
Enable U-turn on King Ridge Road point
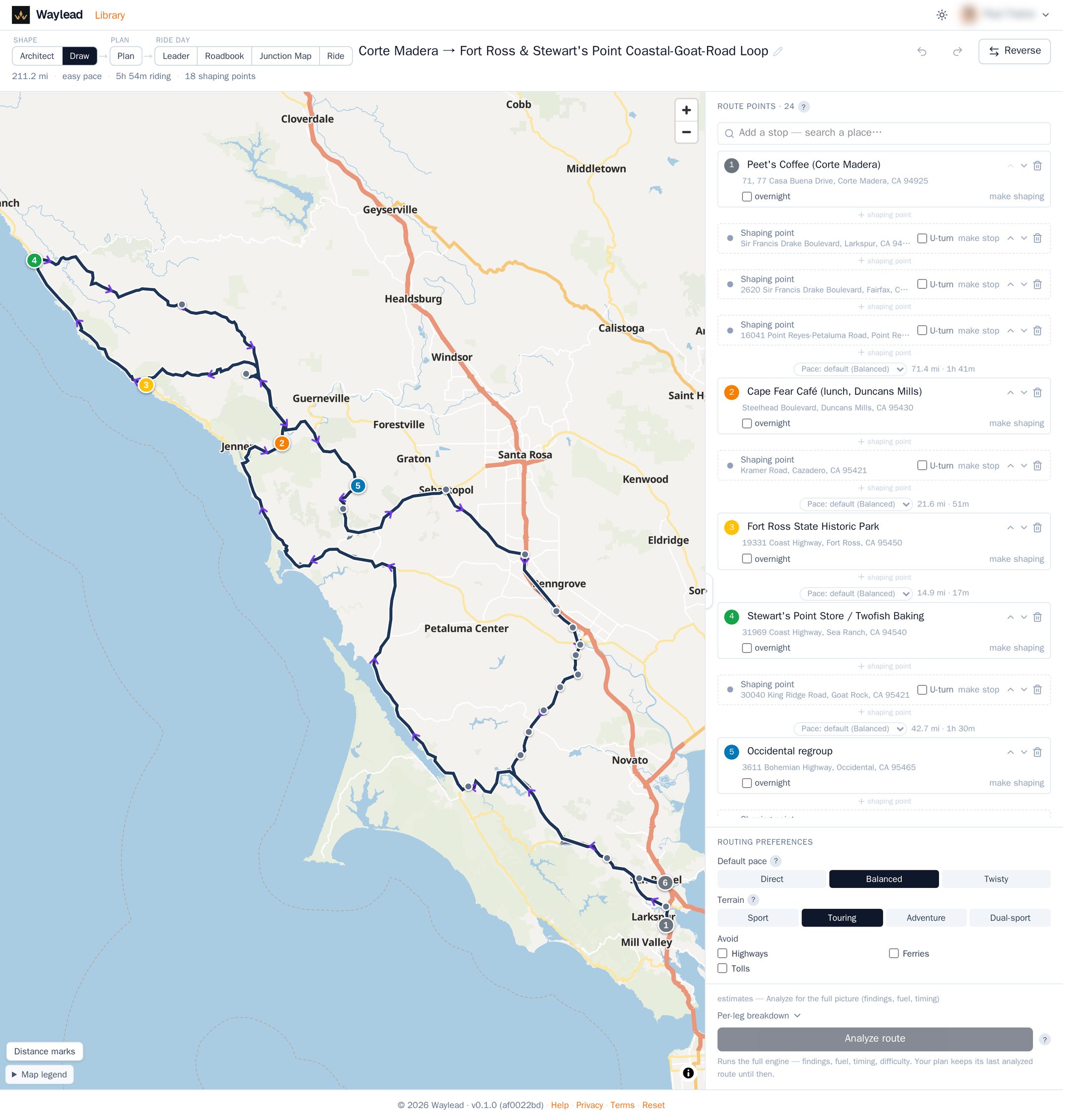click(922, 690)
